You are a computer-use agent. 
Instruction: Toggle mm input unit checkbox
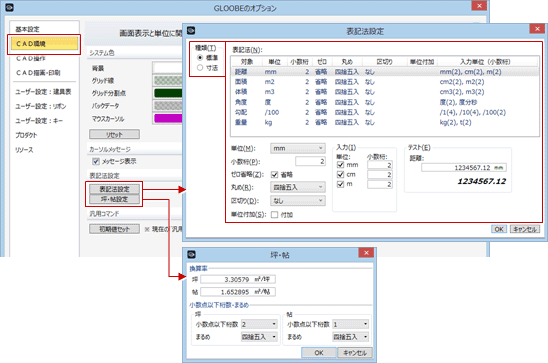pyautogui.click(x=340, y=165)
